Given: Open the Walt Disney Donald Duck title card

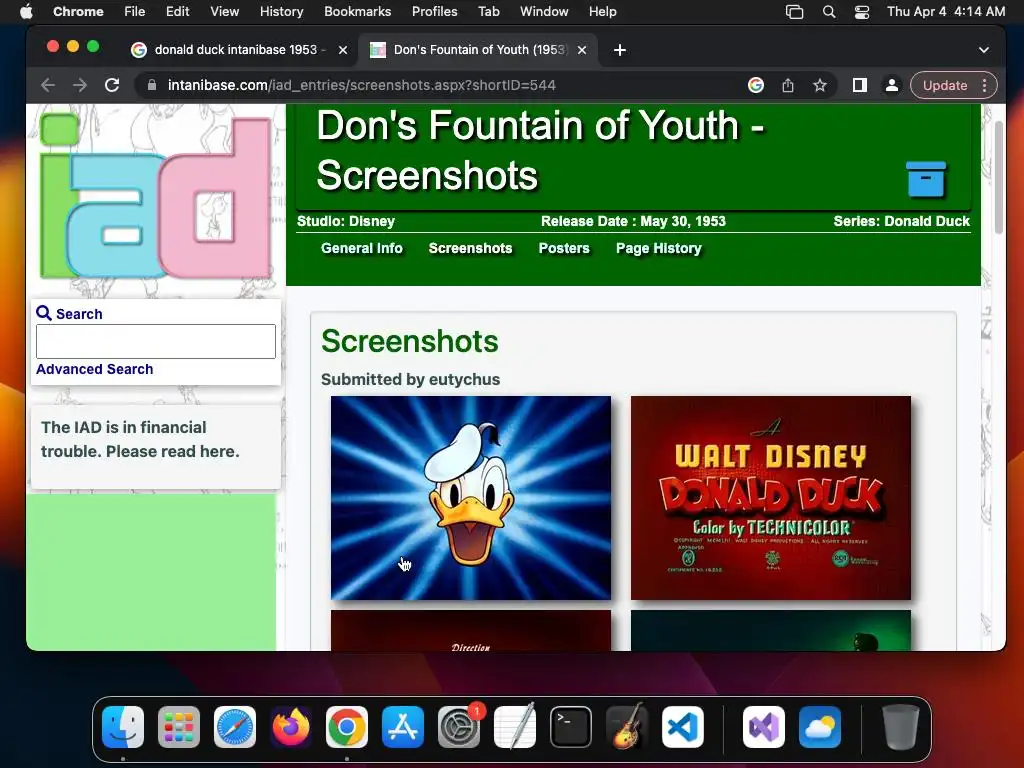Looking at the screenshot, I should pos(771,498).
